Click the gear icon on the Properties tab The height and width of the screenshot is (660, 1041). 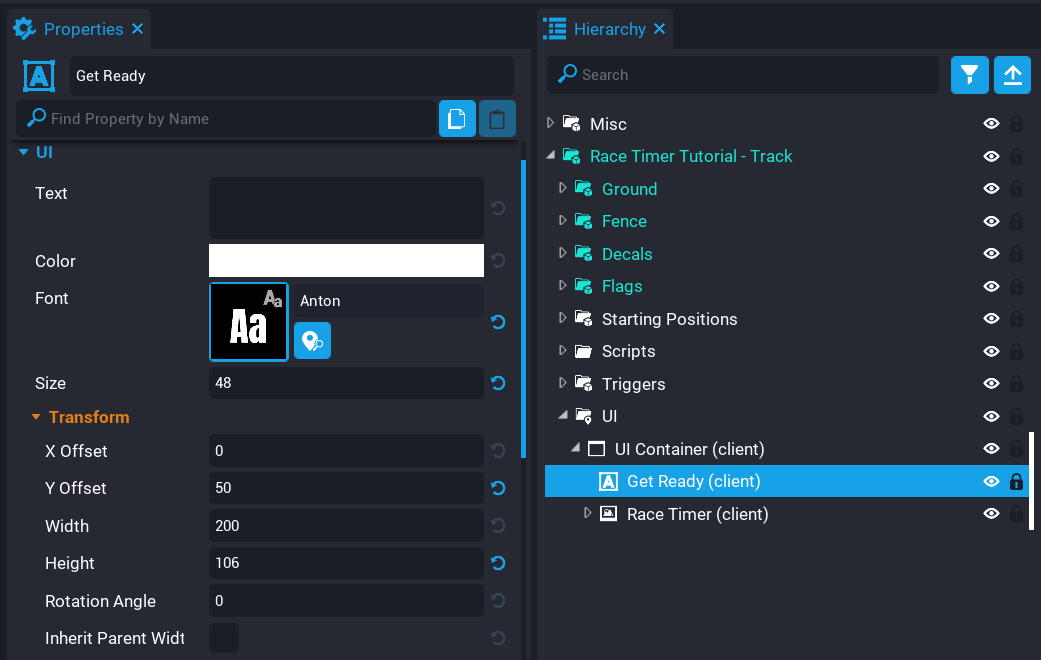tap(24, 28)
